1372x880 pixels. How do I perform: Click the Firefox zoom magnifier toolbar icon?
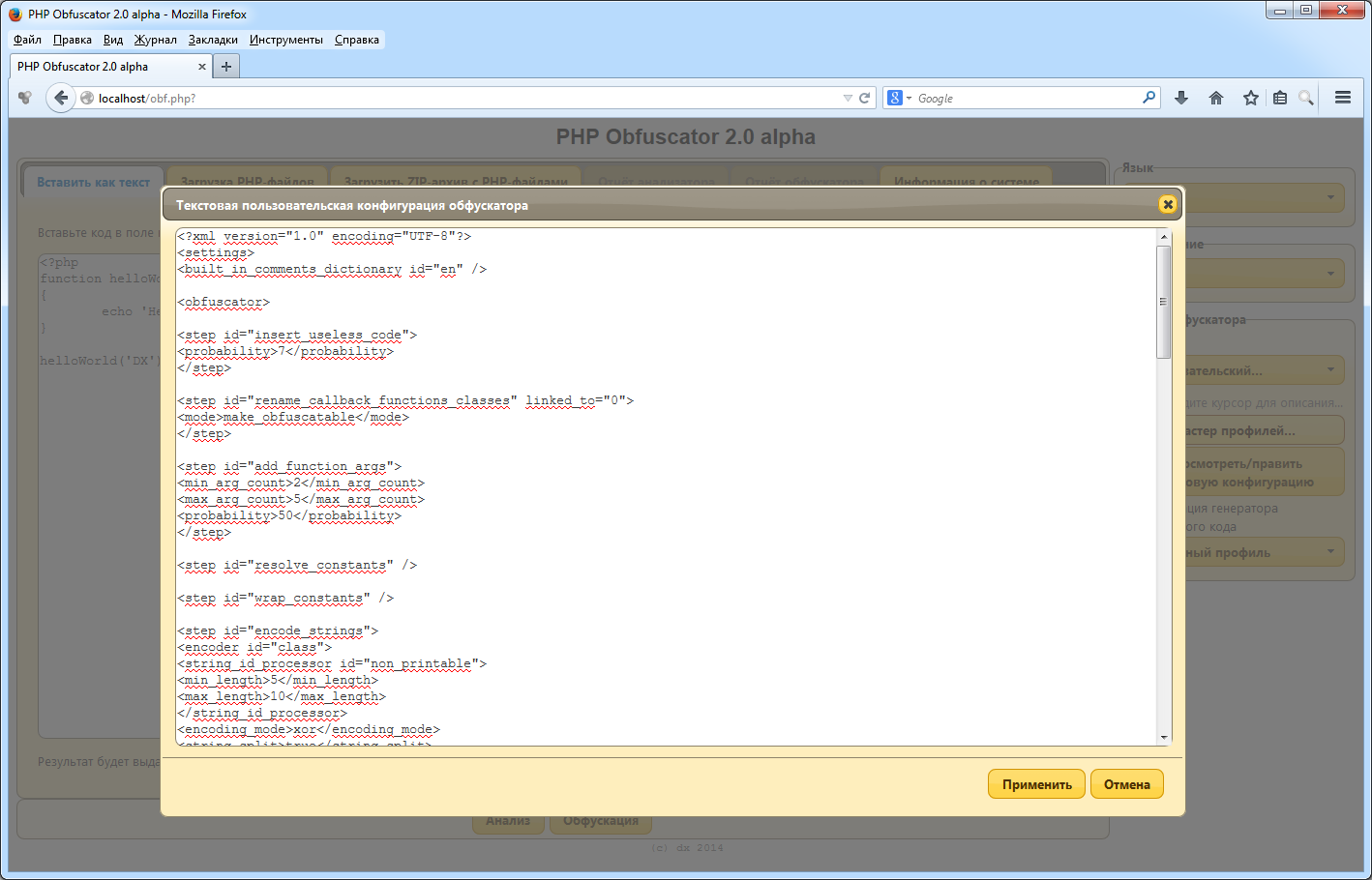click(x=1306, y=98)
